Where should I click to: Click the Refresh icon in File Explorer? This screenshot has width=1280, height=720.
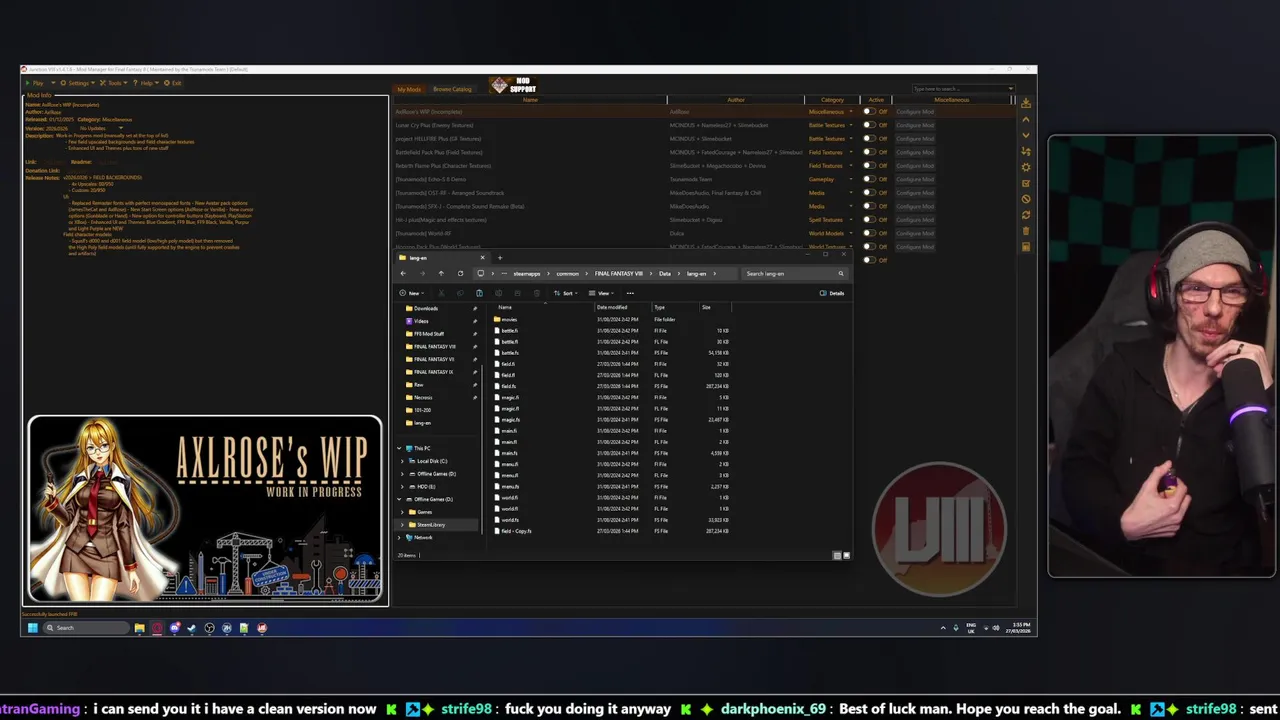[460, 273]
